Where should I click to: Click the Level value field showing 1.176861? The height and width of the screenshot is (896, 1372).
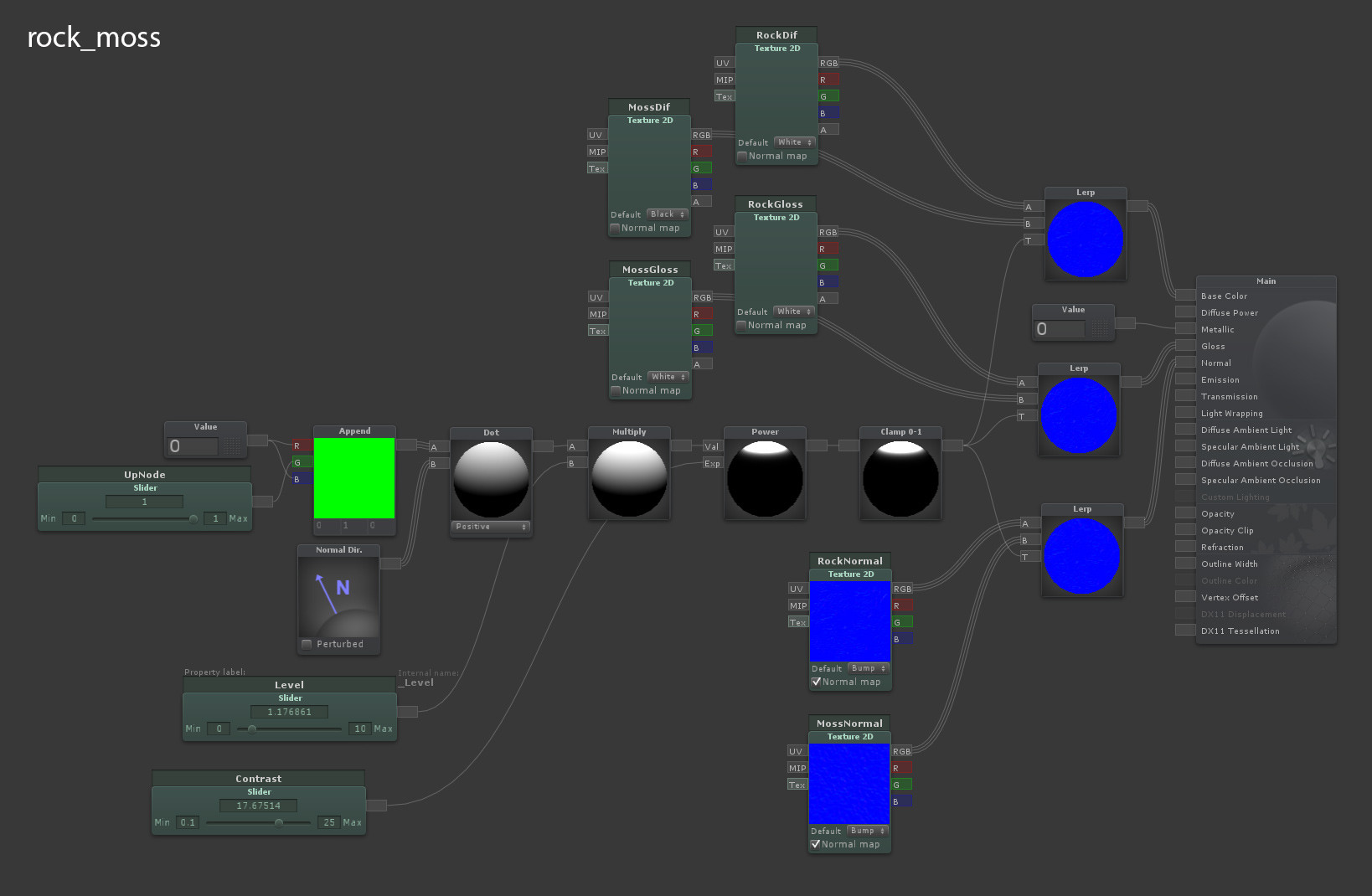pos(289,711)
